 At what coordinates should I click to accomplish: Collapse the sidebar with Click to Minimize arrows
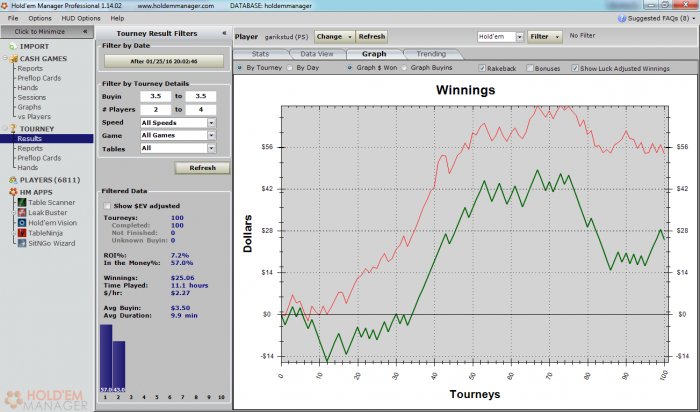85,32
